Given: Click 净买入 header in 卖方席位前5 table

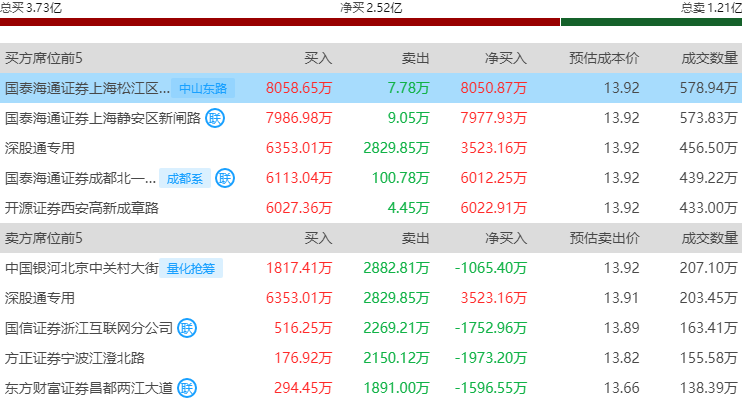Looking at the screenshot, I should [x=506, y=238].
